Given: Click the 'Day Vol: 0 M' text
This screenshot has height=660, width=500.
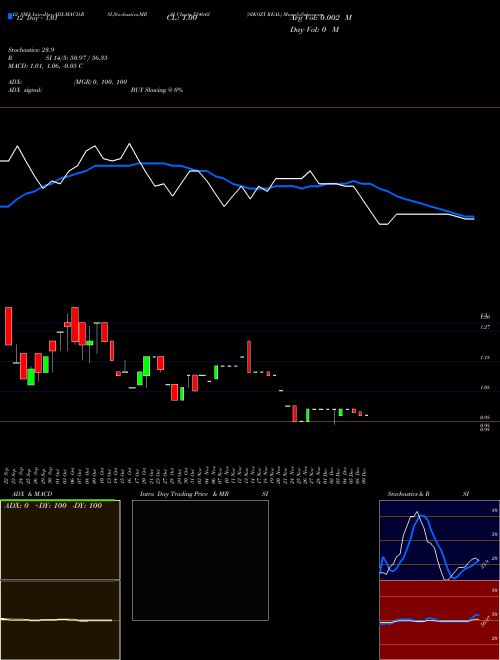Looking at the screenshot, I should pos(314,30).
